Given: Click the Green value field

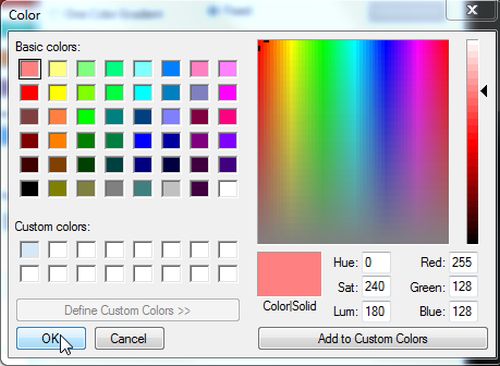Looking at the screenshot, I should pos(463,287).
